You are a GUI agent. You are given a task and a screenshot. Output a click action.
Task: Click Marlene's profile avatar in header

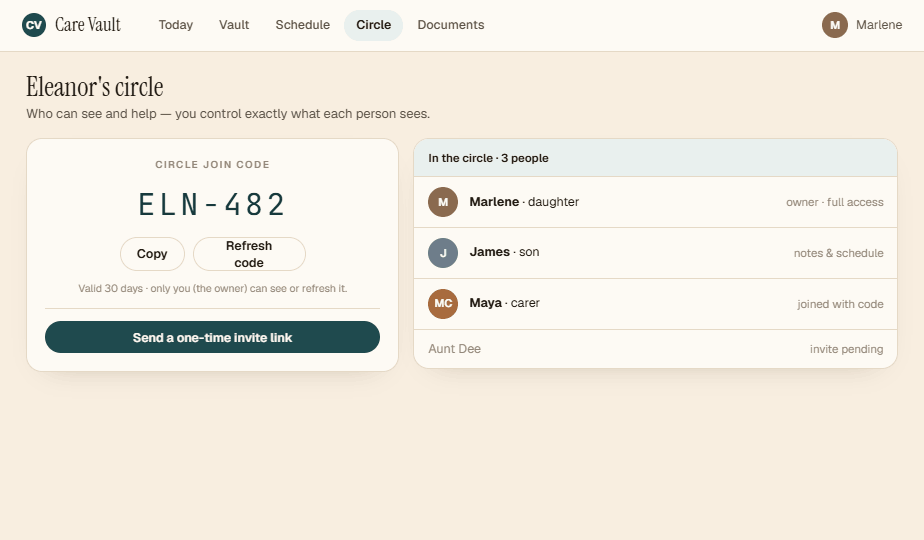pos(834,25)
